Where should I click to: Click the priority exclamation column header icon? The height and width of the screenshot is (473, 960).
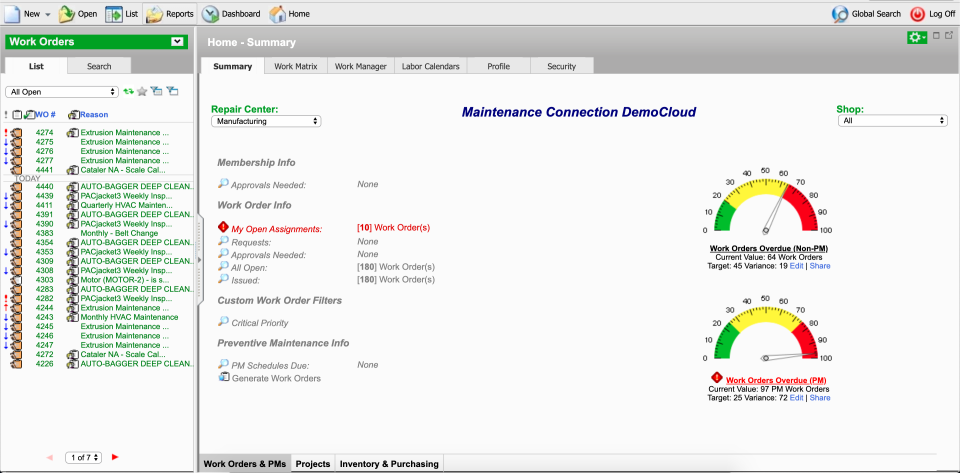click(x=6, y=114)
